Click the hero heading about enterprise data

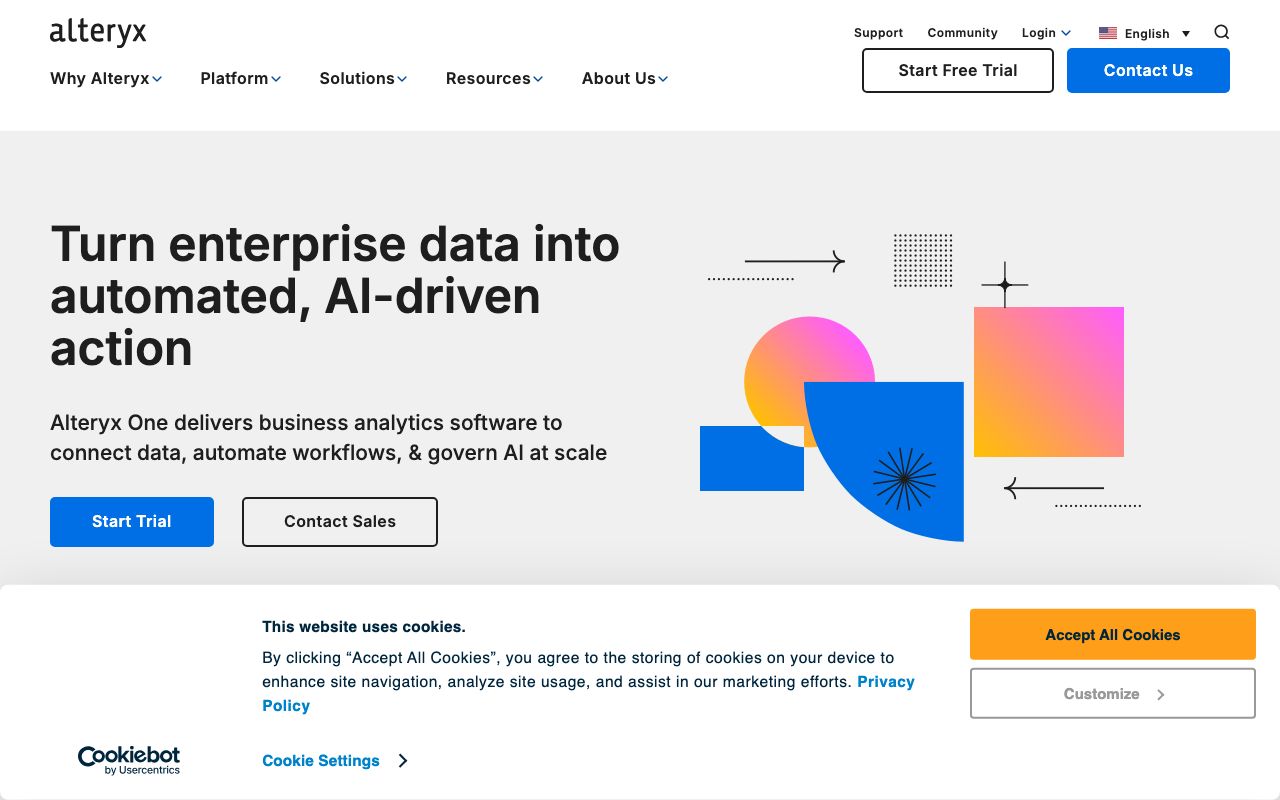(x=335, y=296)
